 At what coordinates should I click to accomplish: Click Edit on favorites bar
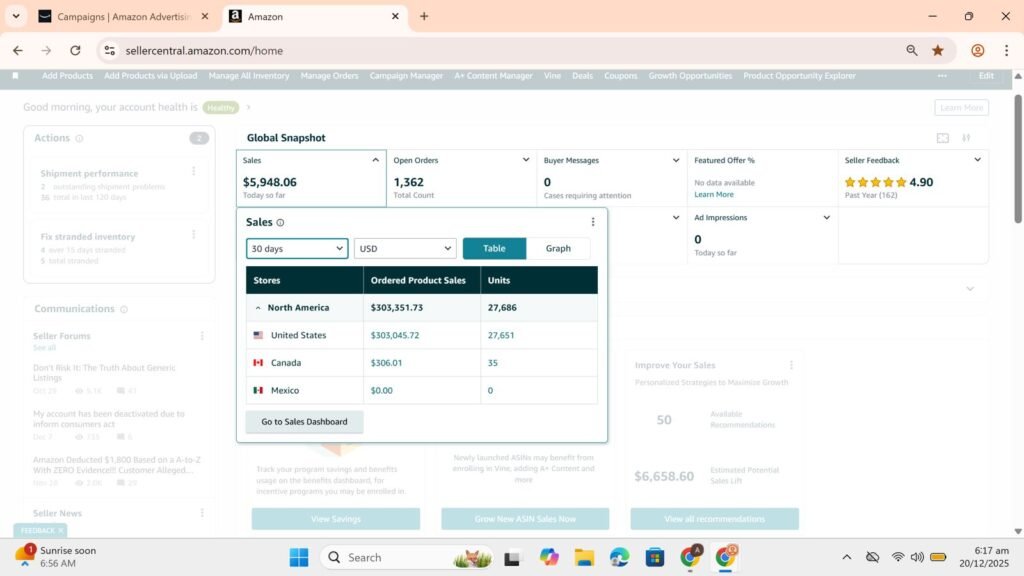click(986, 76)
